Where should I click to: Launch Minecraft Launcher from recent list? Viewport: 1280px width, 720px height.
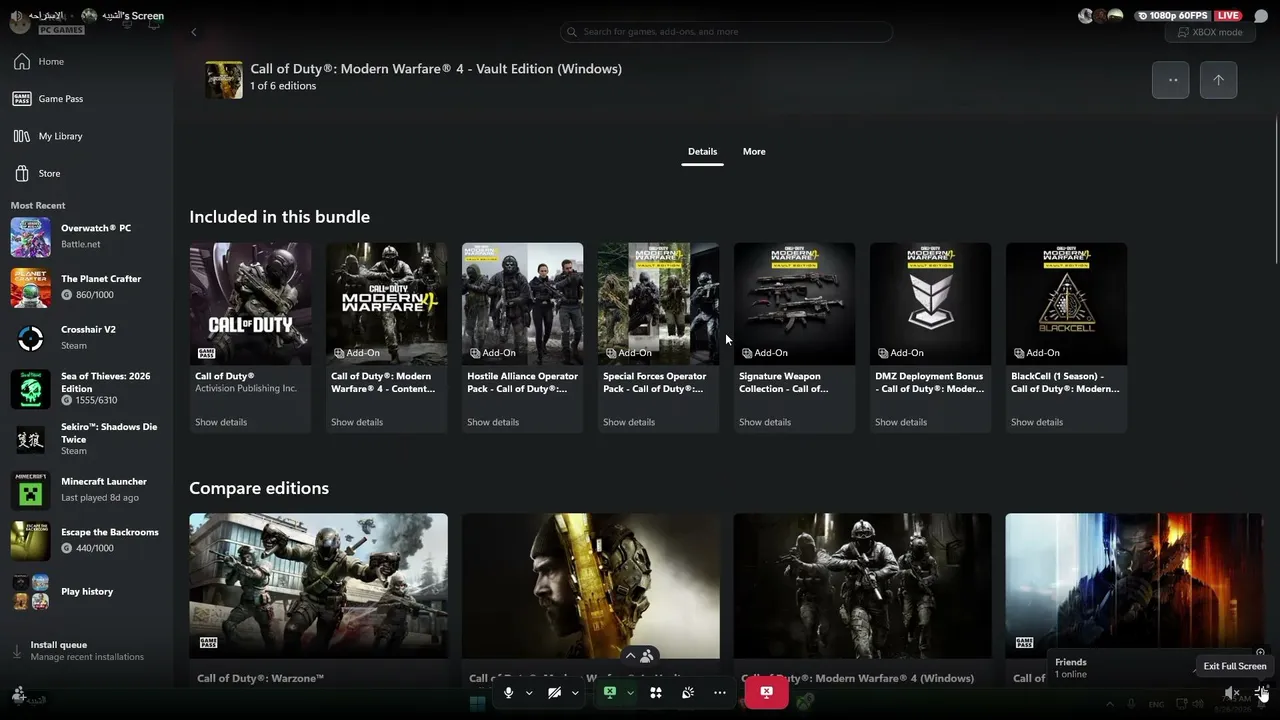pyautogui.click(x=86, y=490)
